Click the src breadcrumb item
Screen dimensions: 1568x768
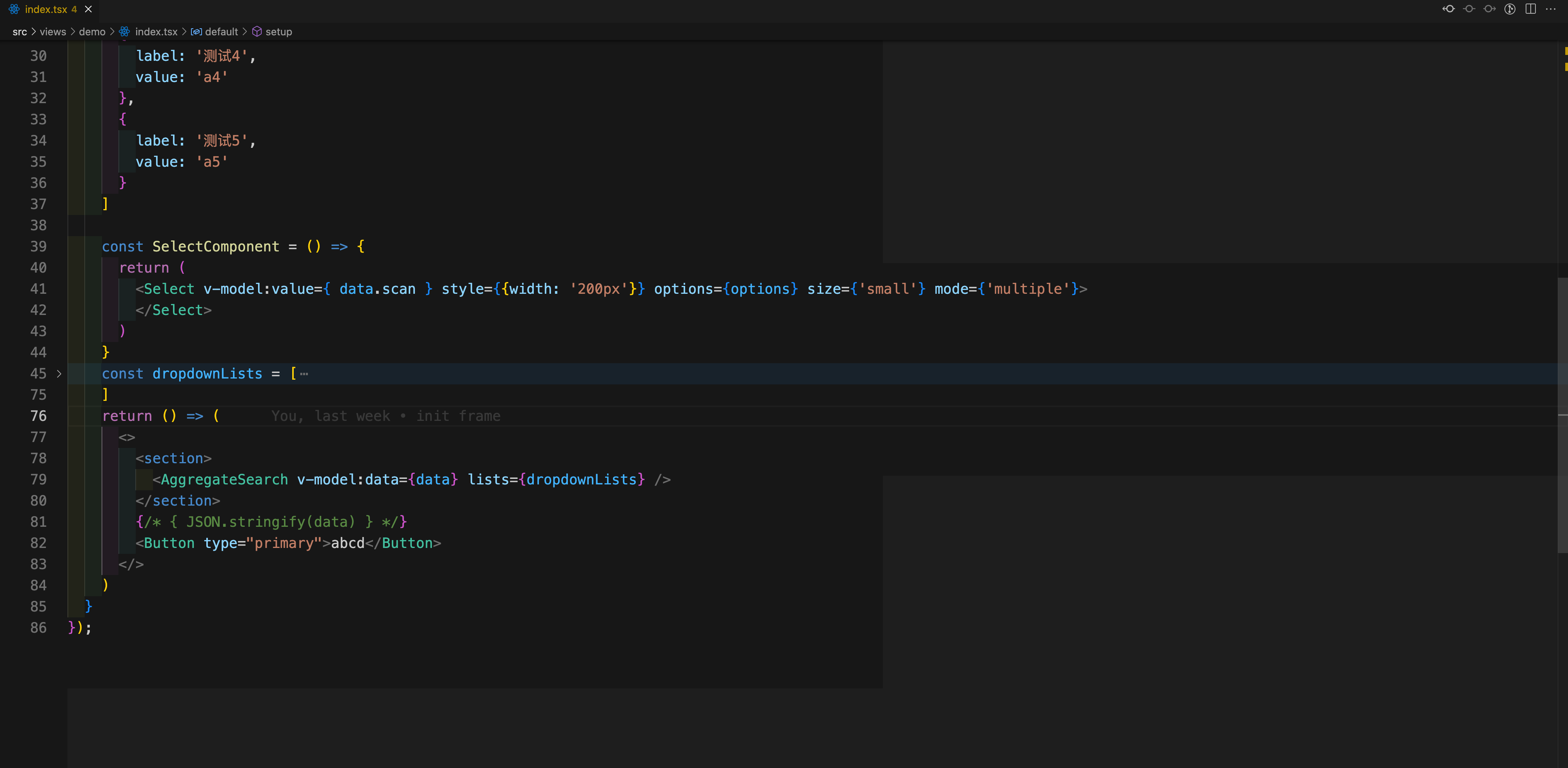click(20, 32)
